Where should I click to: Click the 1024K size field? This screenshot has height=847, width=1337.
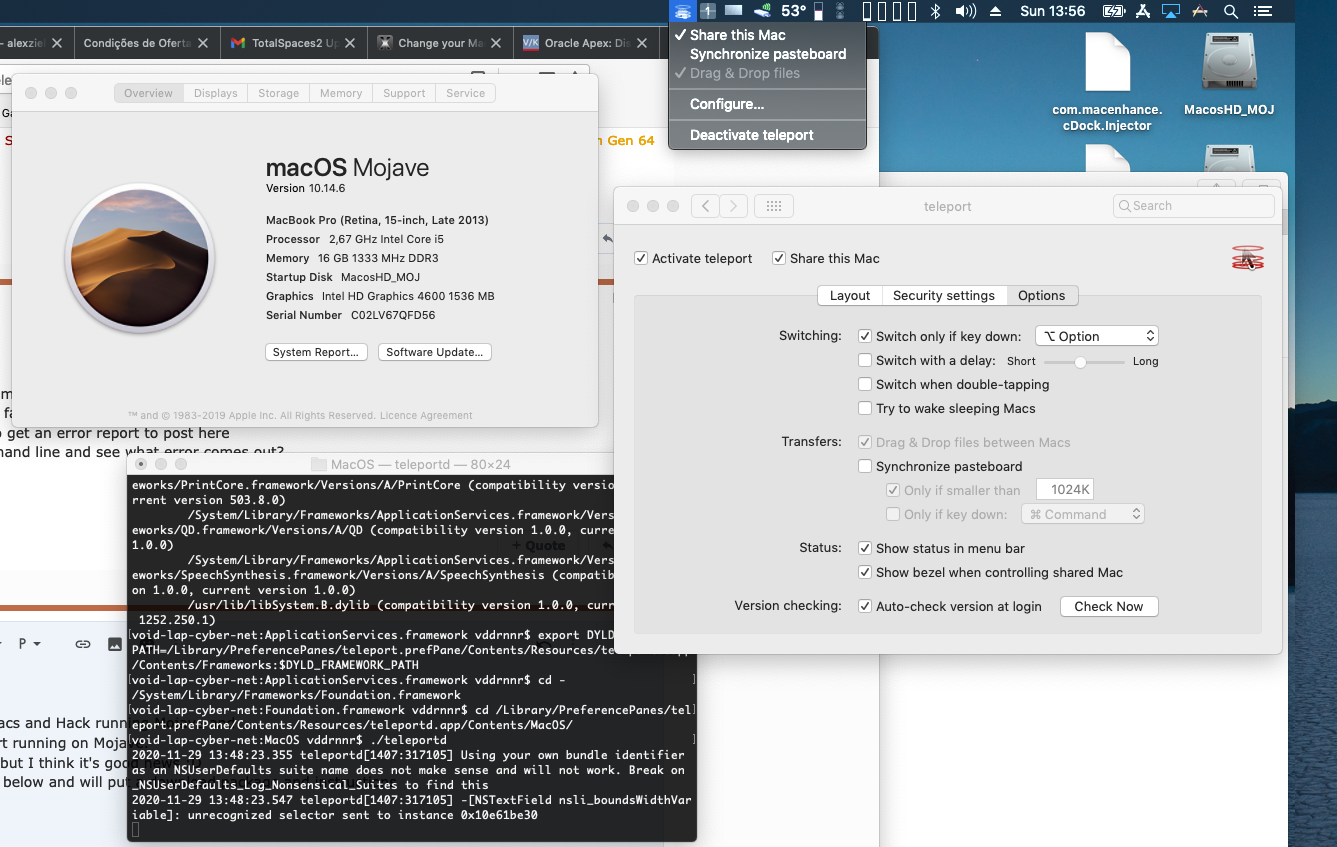click(x=1066, y=490)
